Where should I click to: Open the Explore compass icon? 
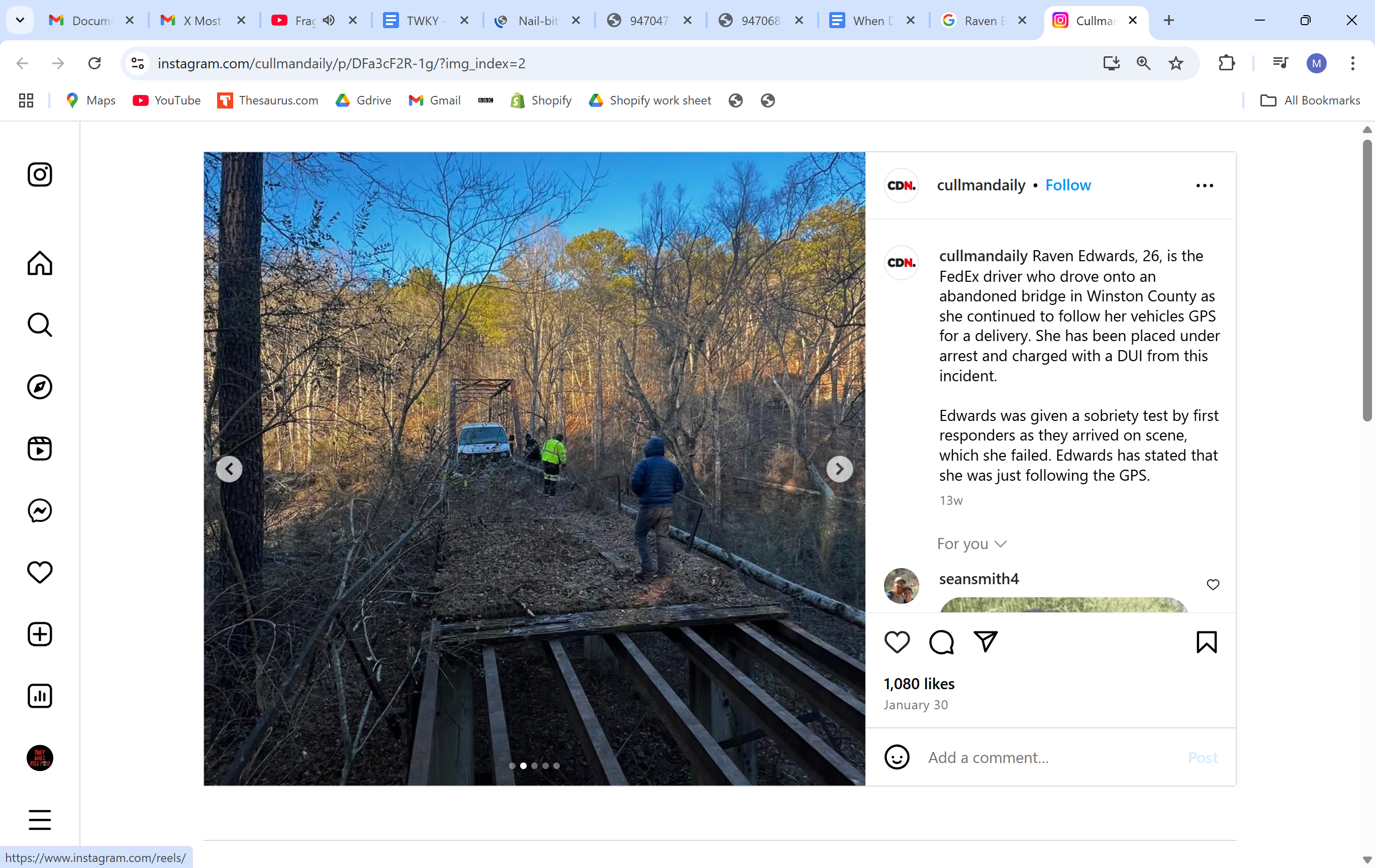point(39,387)
